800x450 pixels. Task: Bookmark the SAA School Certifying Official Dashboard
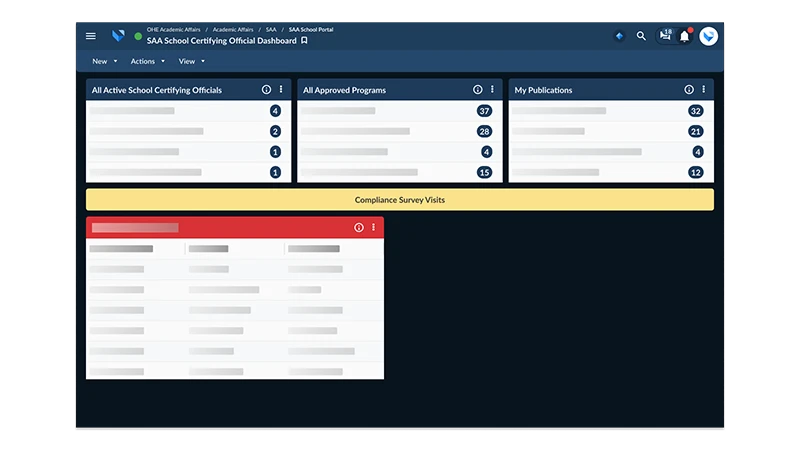pos(304,40)
